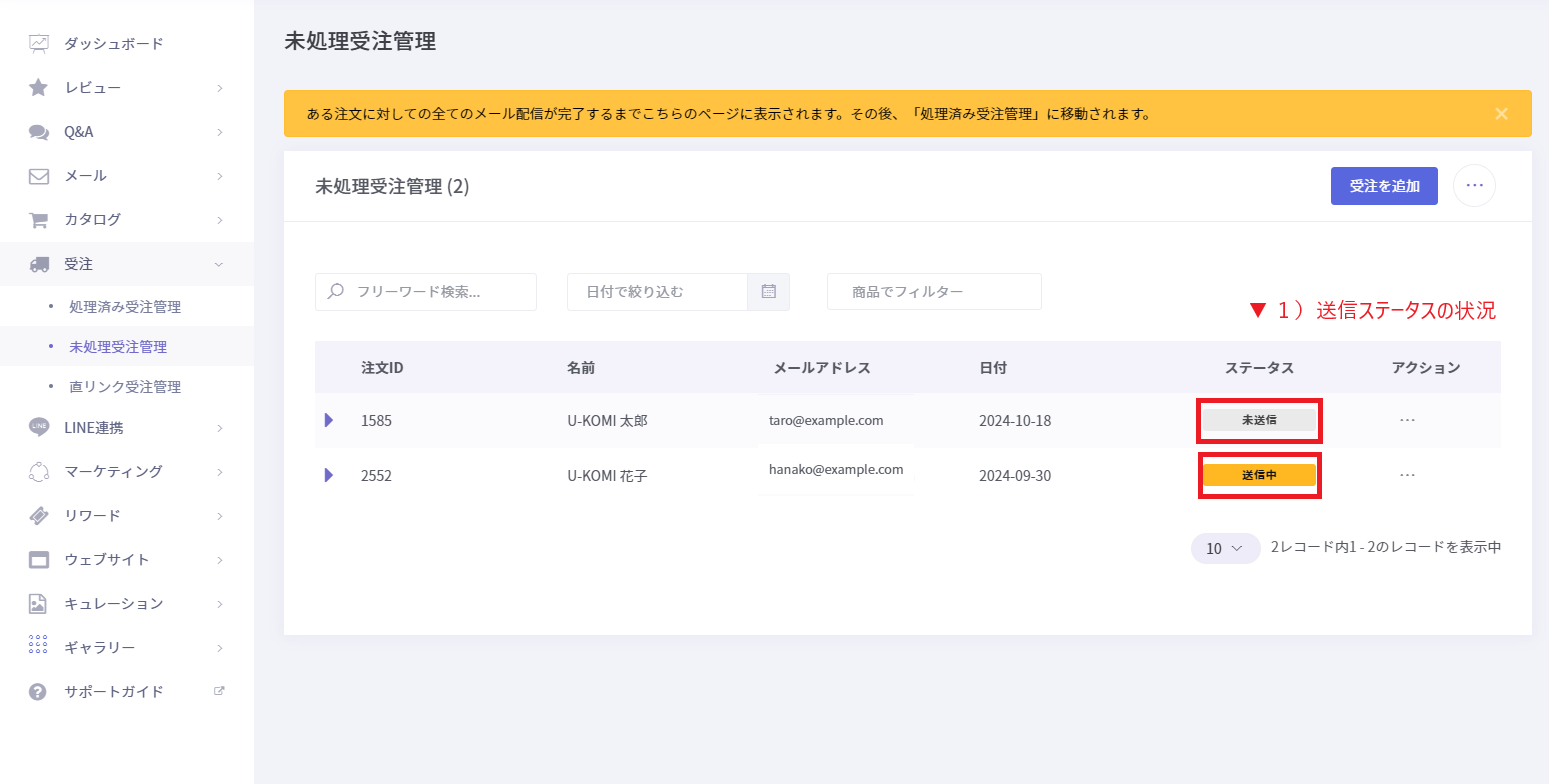Expand row details for order 1585
The height and width of the screenshot is (784, 1549).
(329, 420)
